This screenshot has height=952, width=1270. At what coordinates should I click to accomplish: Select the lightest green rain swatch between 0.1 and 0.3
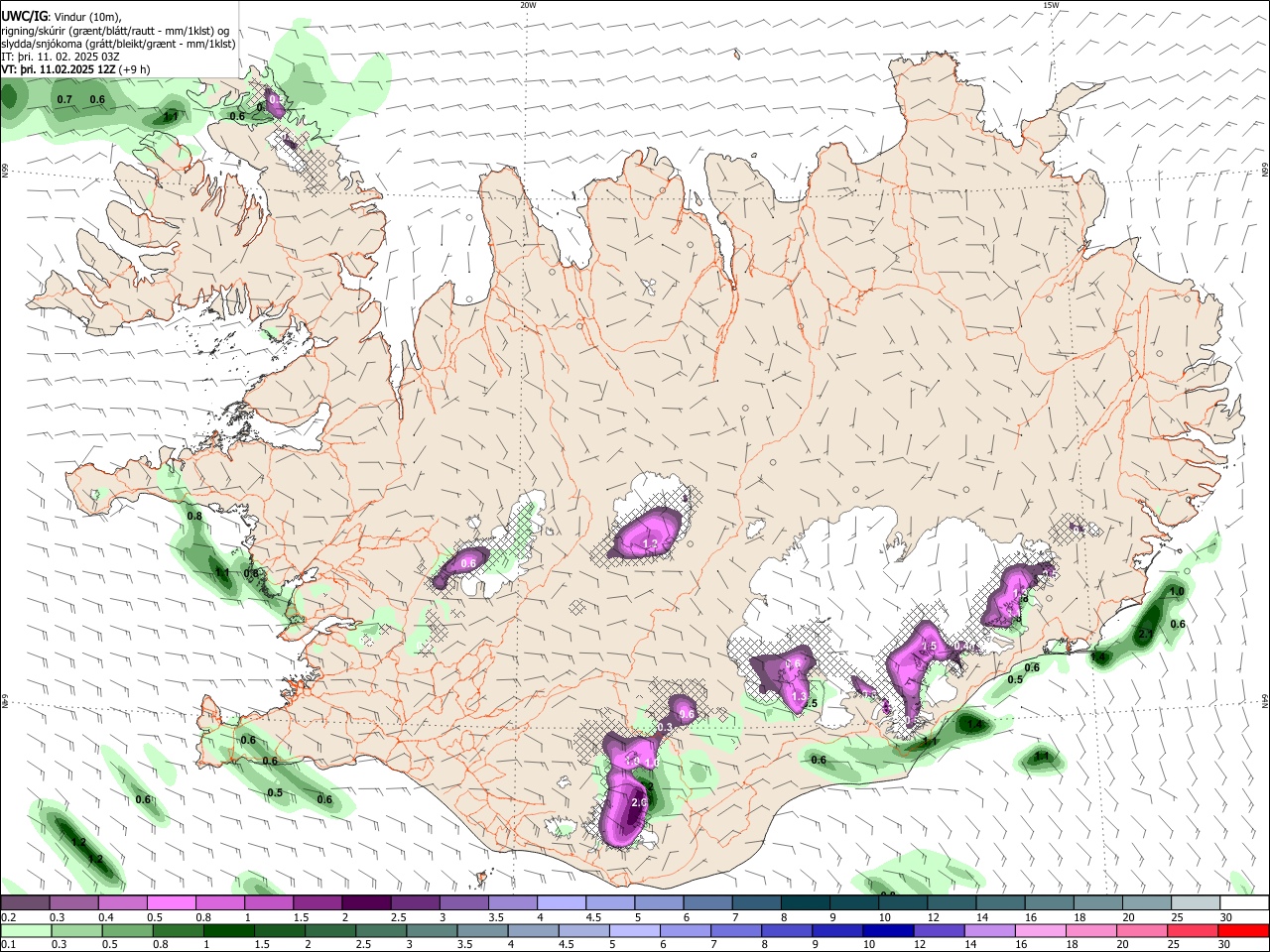[x=26, y=930]
